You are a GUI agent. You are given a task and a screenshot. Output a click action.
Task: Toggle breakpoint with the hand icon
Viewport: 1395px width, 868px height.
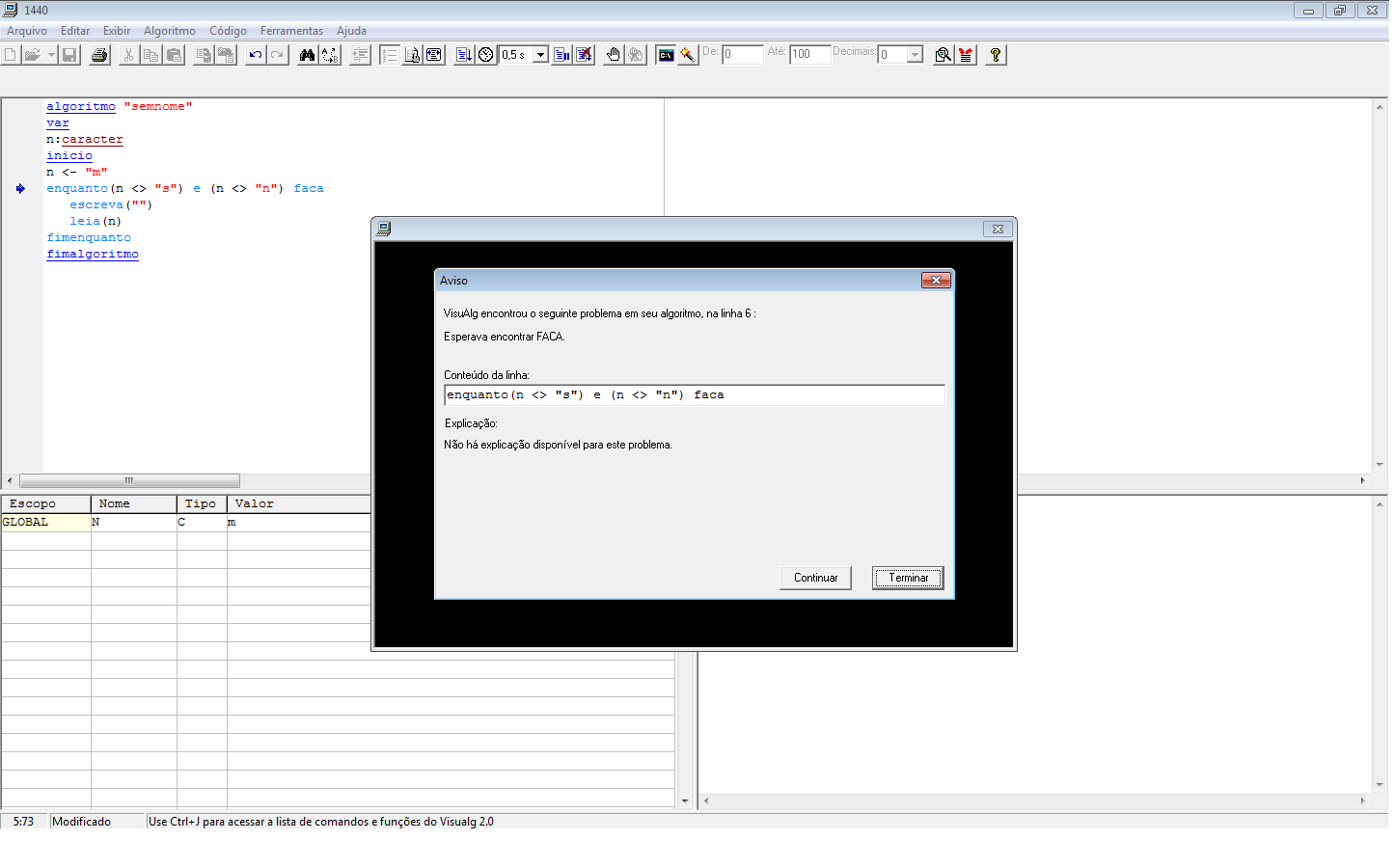coord(614,55)
